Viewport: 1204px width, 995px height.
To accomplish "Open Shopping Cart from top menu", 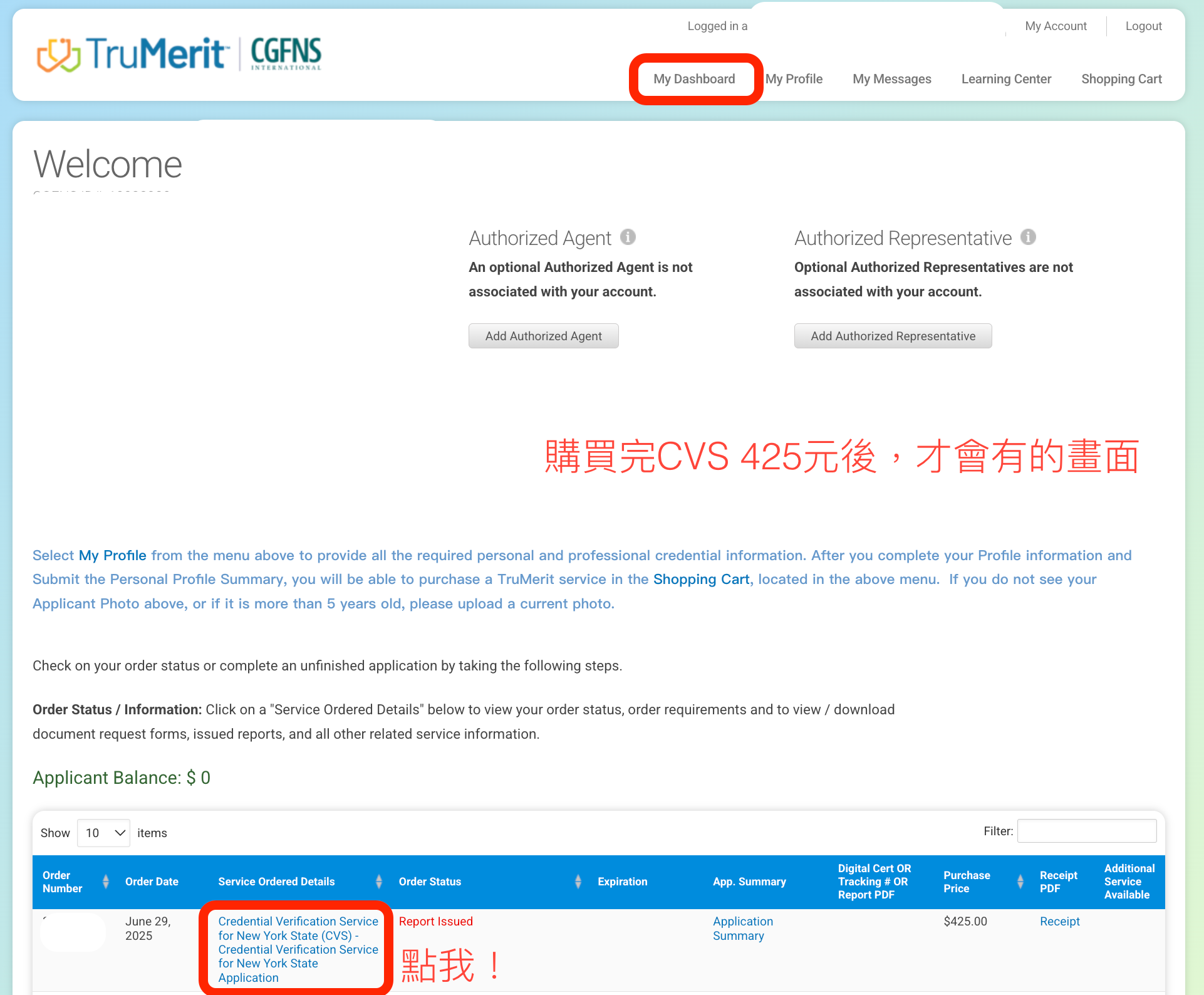I will pos(1121,79).
